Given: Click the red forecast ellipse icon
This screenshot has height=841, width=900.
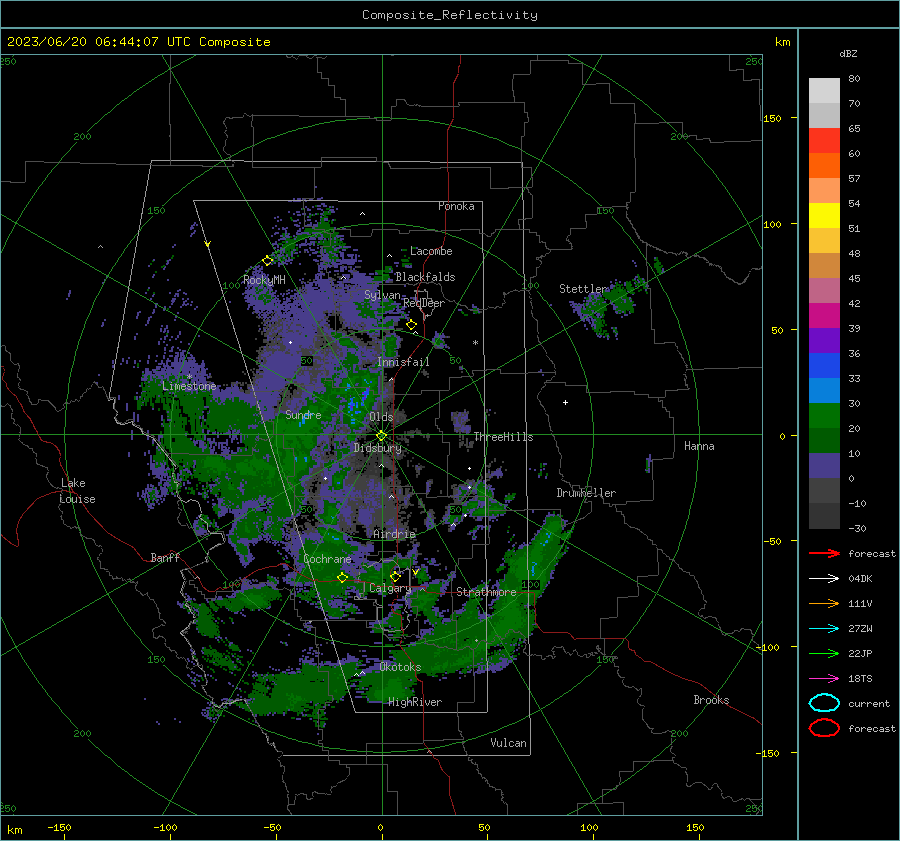Looking at the screenshot, I should pyautogui.click(x=824, y=728).
